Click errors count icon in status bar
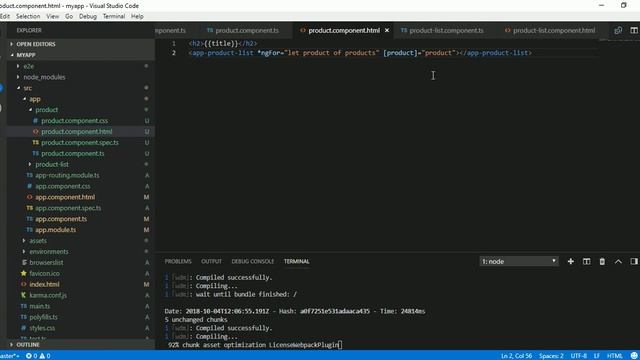Viewport: 640px width, 360px height. (31, 356)
